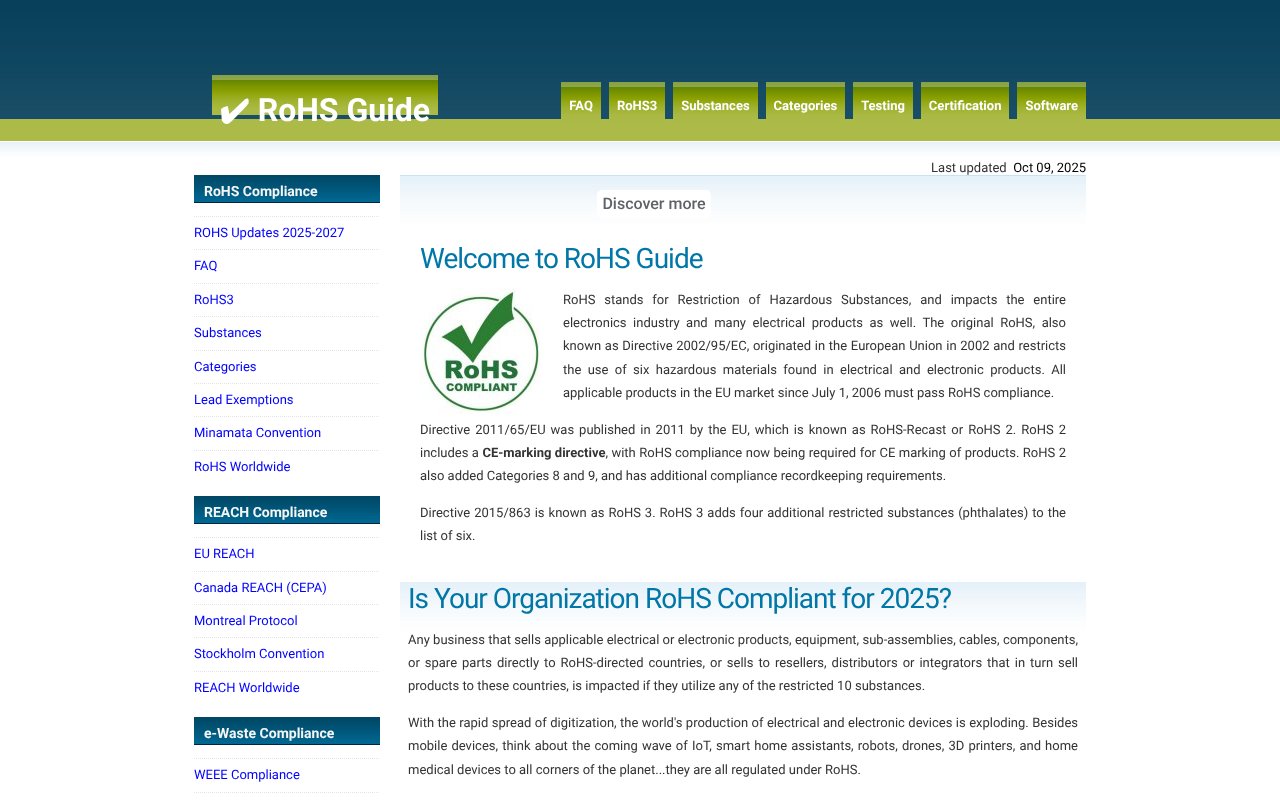This screenshot has height=800, width=1280.
Task: Open the ROHS Updates 2025-2027 link
Action: [x=269, y=232]
